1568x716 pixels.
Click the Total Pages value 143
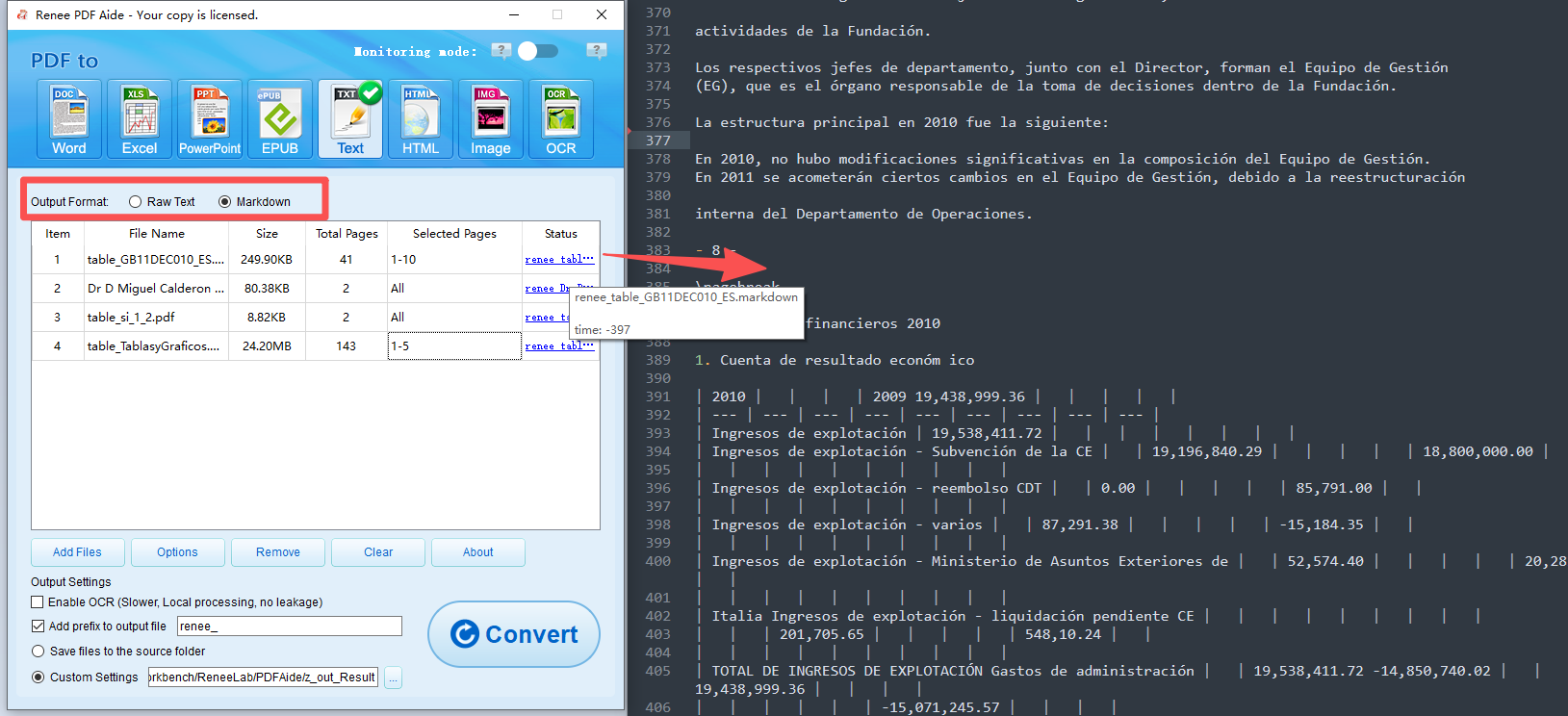click(x=347, y=346)
